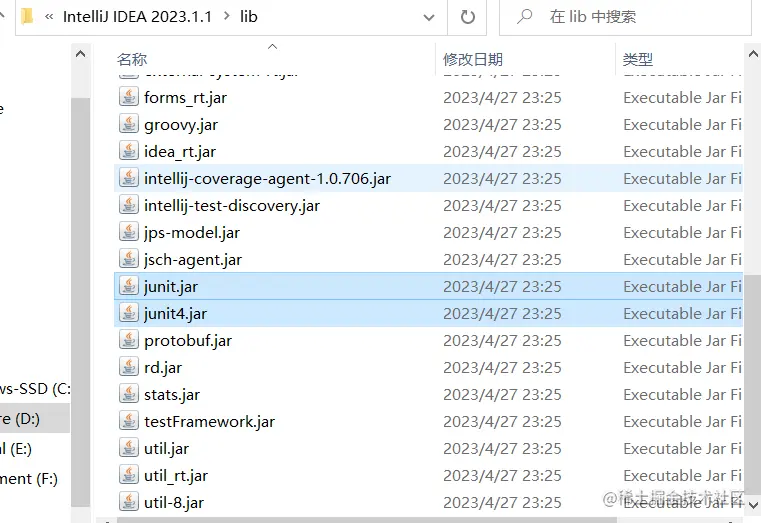Click the modified date of testFramework.jar
Viewport: 761px width, 523px height.
coord(502,422)
